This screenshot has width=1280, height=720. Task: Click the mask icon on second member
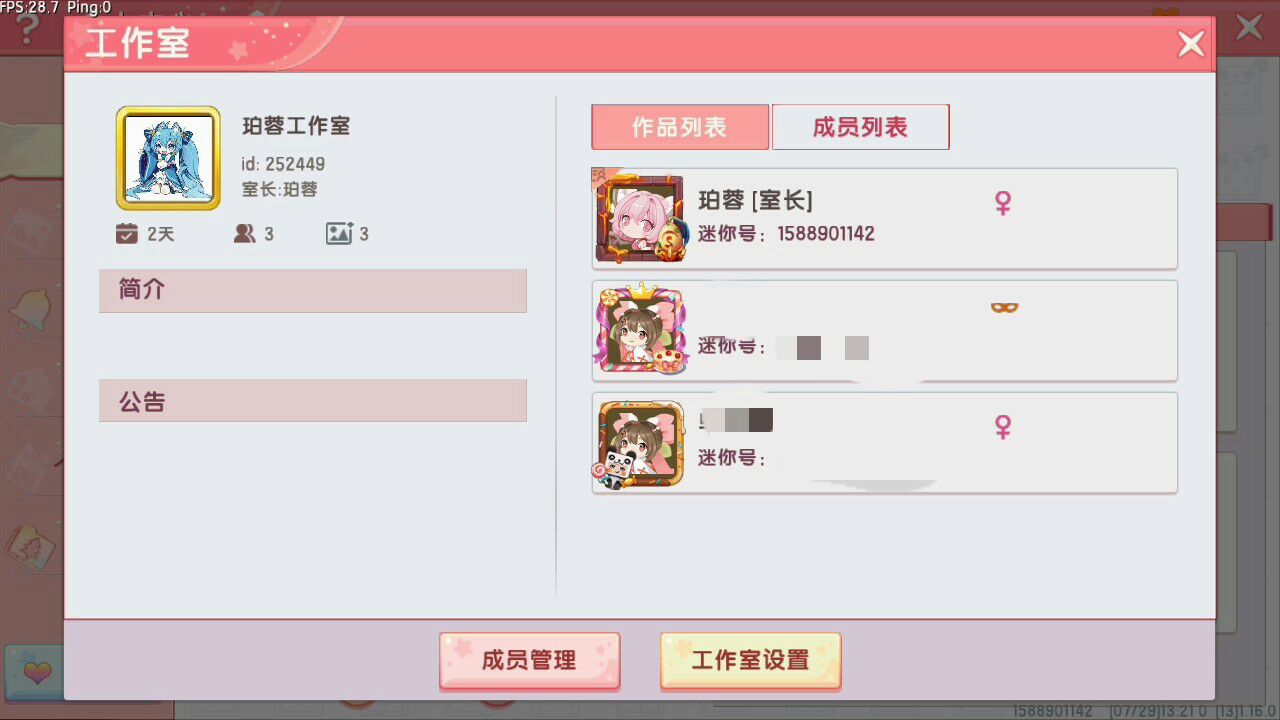pyautogui.click(x=1004, y=308)
